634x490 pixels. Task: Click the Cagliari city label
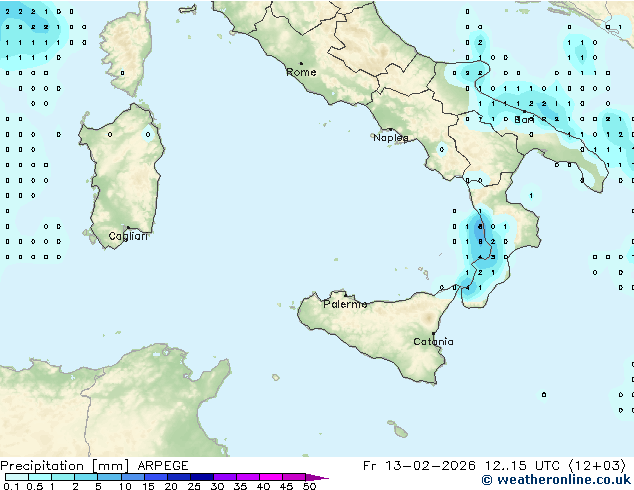click(128, 236)
